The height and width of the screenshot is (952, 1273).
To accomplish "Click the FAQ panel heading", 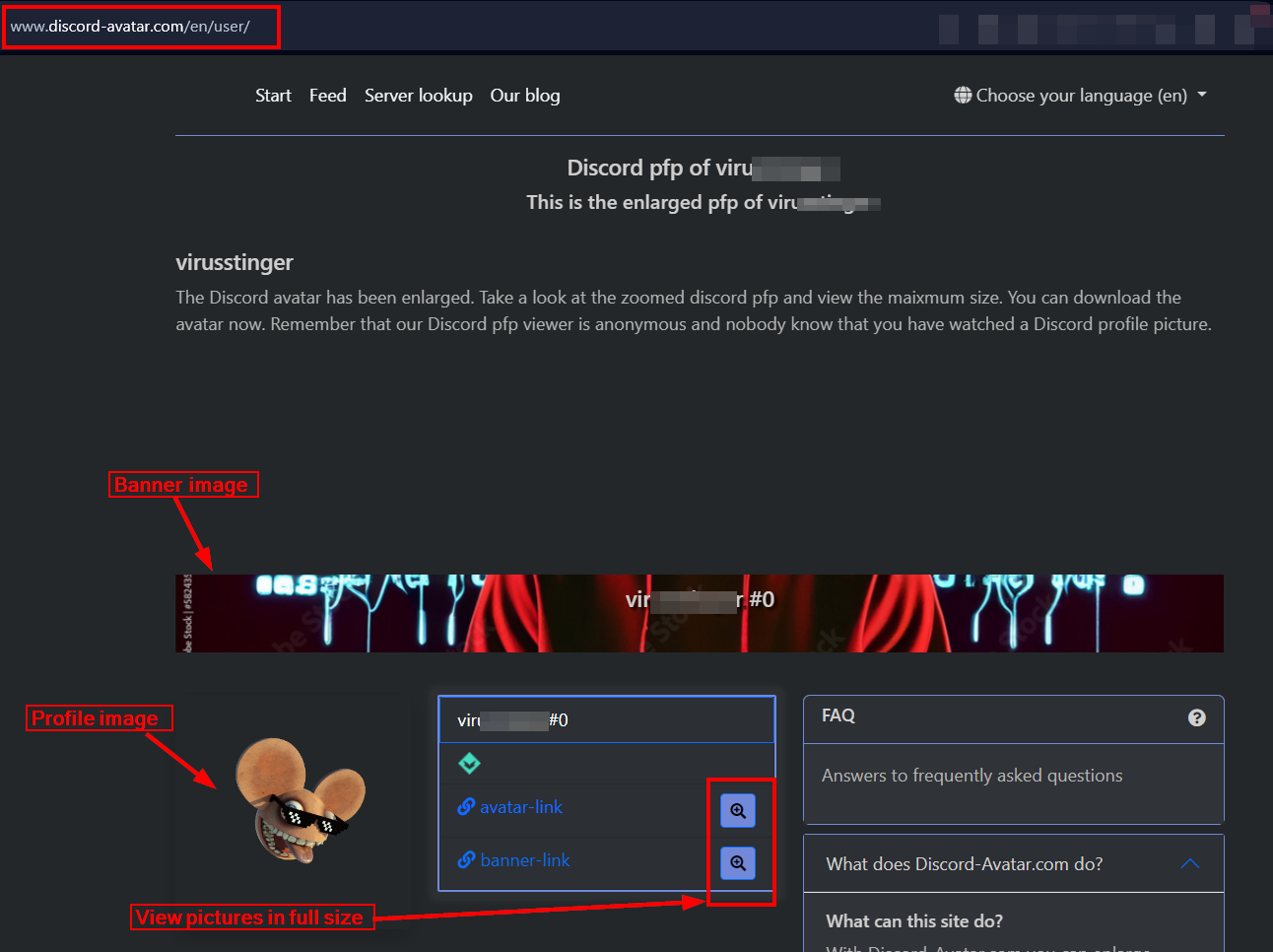I will [838, 715].
